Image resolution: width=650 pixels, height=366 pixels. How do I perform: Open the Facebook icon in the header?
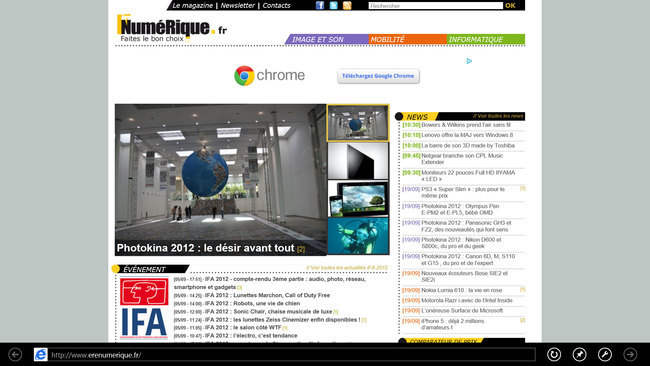320,5
